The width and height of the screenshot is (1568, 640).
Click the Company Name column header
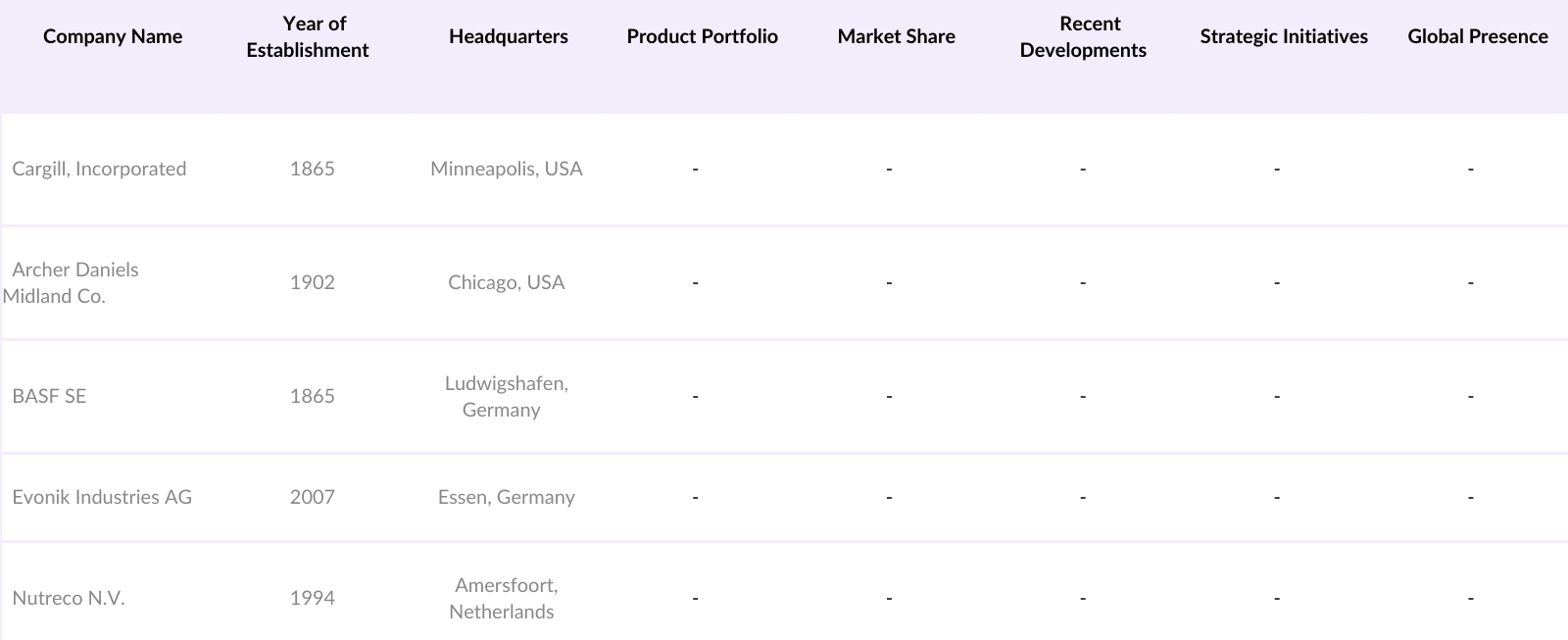[x=113, y=37]
